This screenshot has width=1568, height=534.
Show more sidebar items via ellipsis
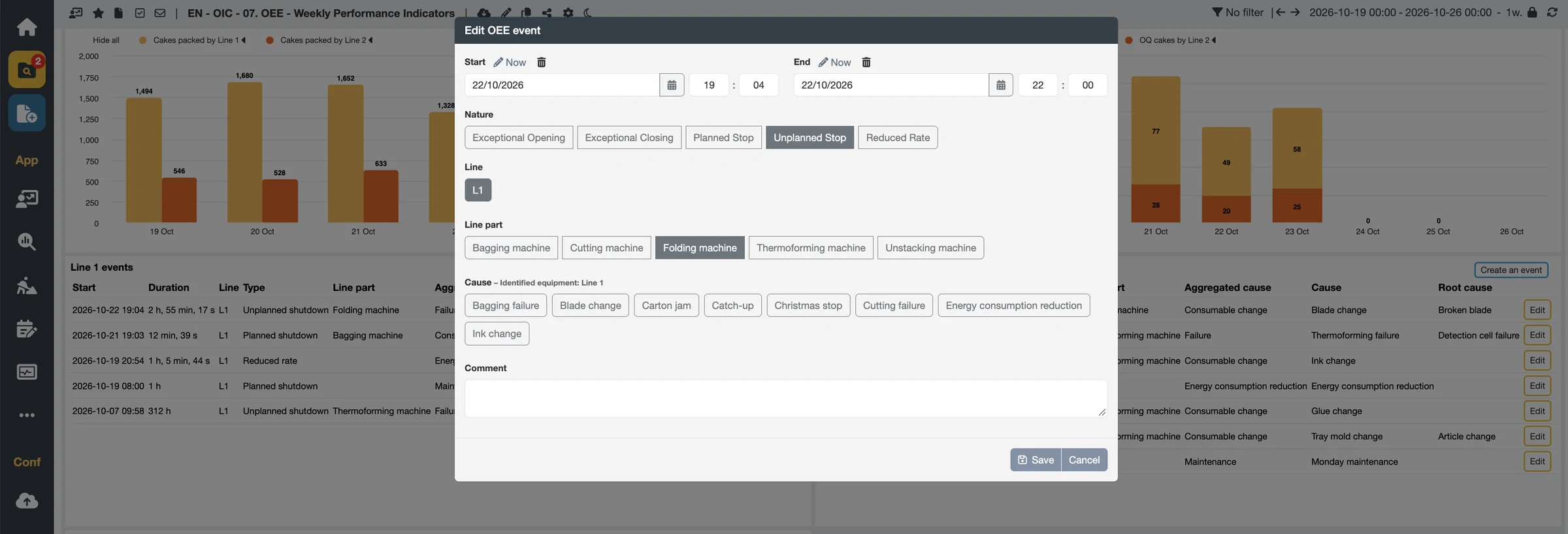[x=27, y=415]
